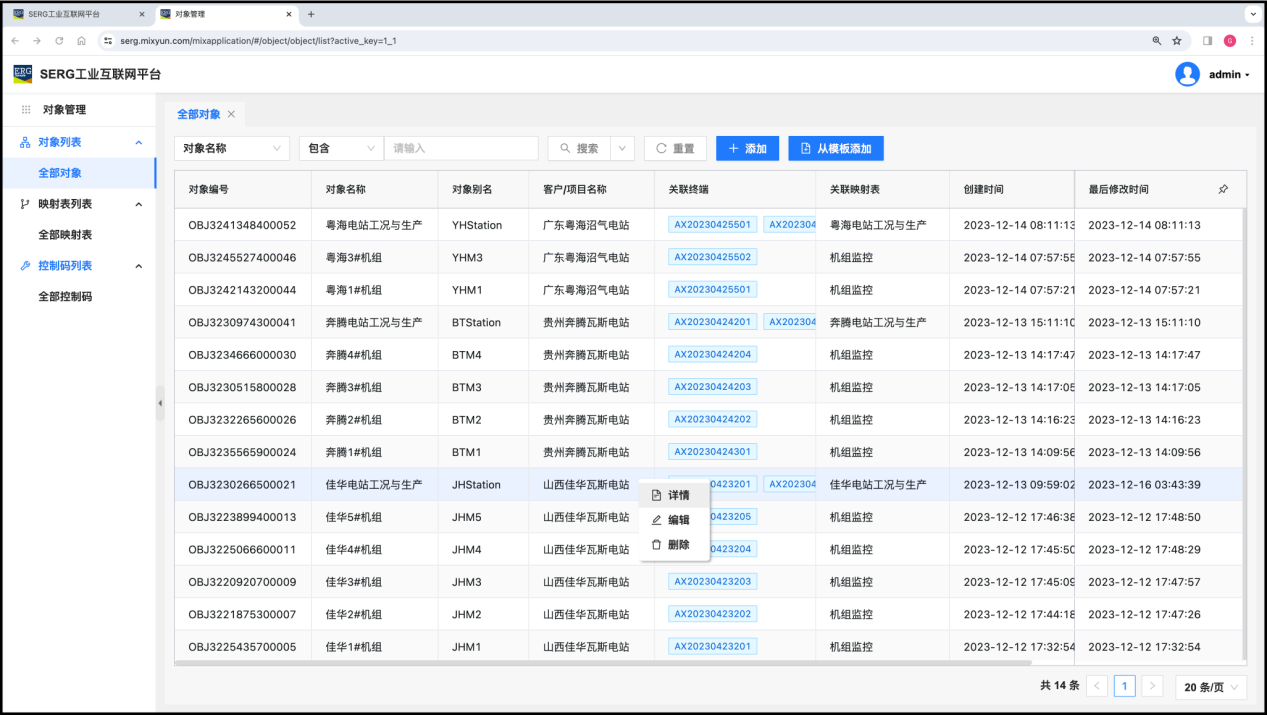Click the 添加 button

(x=747, y=148)
